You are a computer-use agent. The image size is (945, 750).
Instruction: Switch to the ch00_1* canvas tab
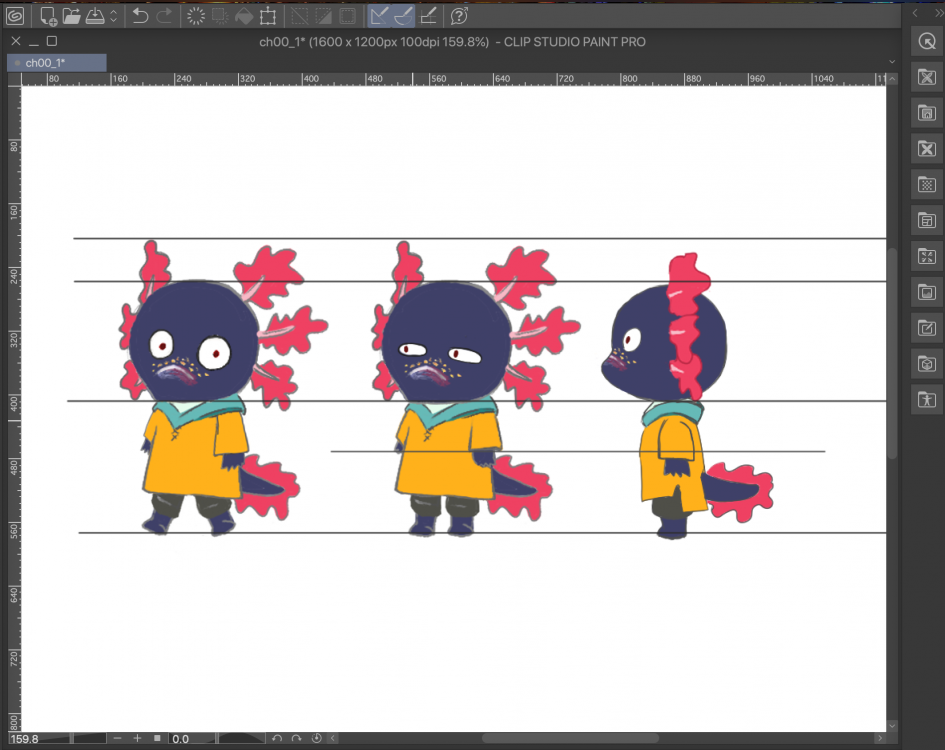pyautogui.click(x=56, y=62)
